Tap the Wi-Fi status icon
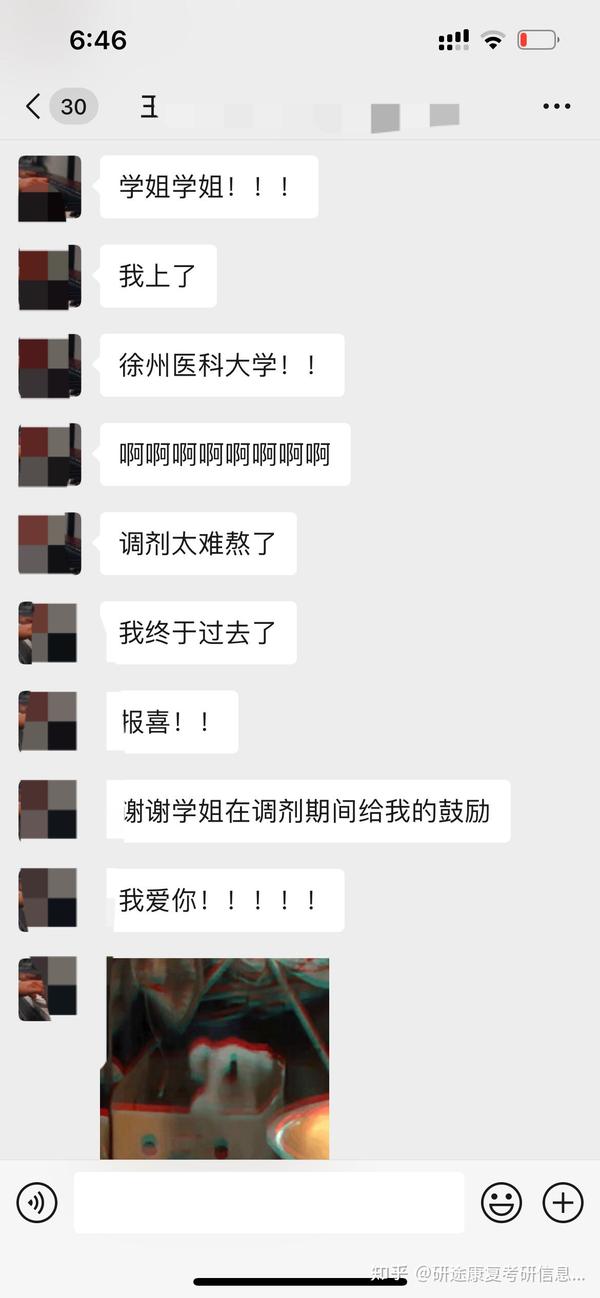This screenshot has height=1298, width=600. [x=492, y=41]
